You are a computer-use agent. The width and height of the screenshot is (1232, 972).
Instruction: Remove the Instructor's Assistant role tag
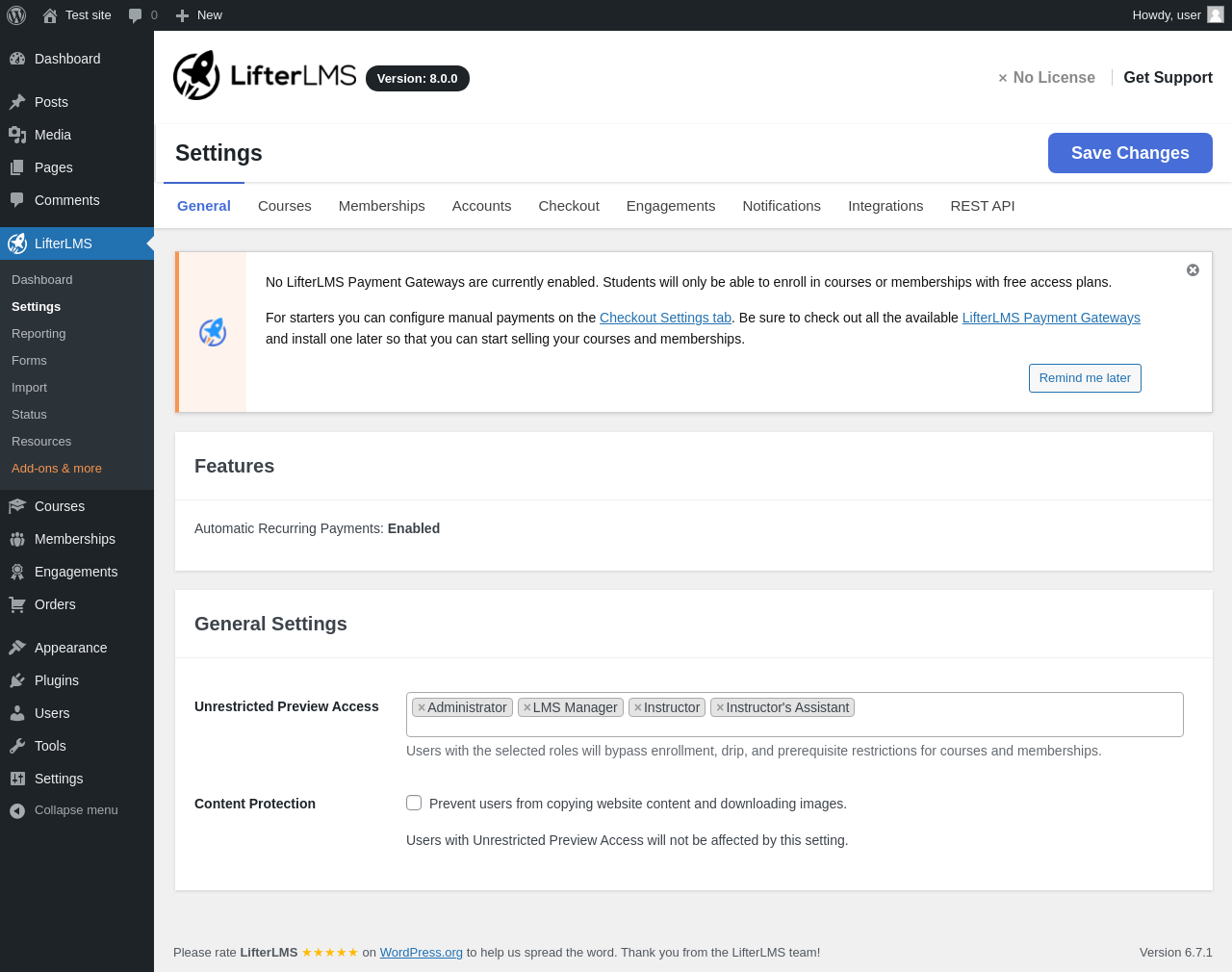pos(720,707)
